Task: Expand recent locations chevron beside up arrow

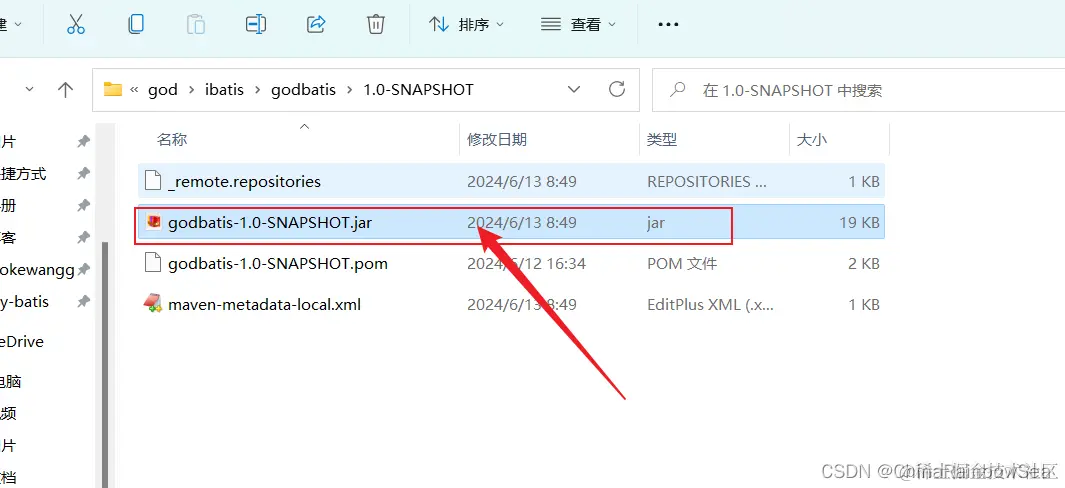Action: coord(29,89)
